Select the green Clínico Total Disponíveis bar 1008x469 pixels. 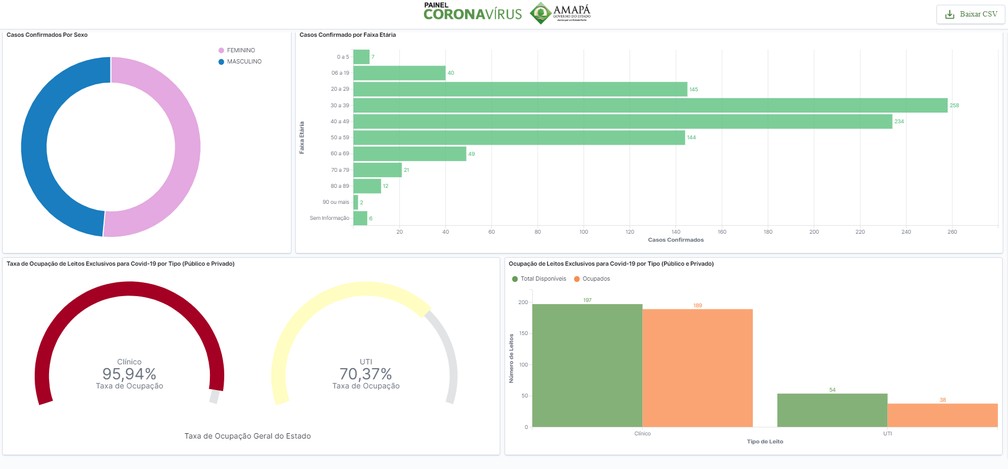coord(587,366)
